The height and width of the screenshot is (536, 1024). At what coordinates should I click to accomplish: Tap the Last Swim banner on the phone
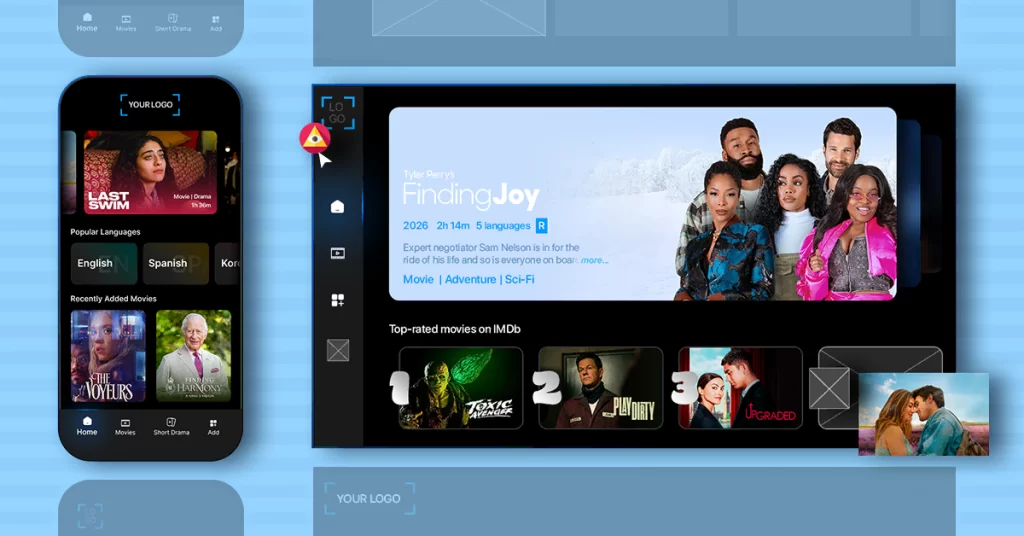tap(150, 172)
